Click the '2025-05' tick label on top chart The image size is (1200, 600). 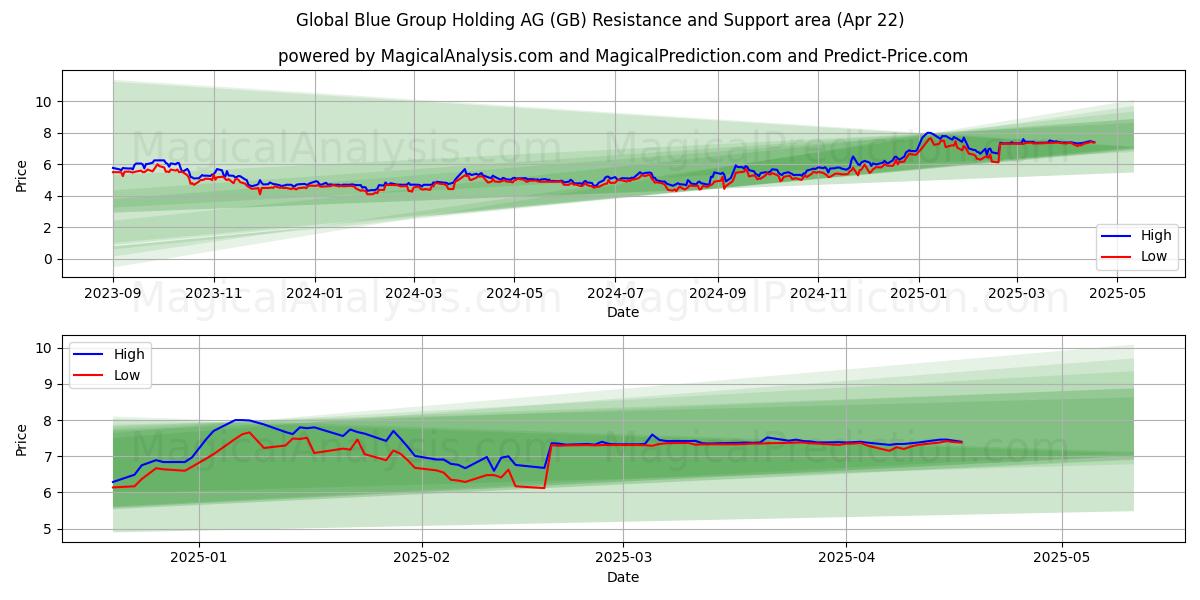tap(1117, 294)
